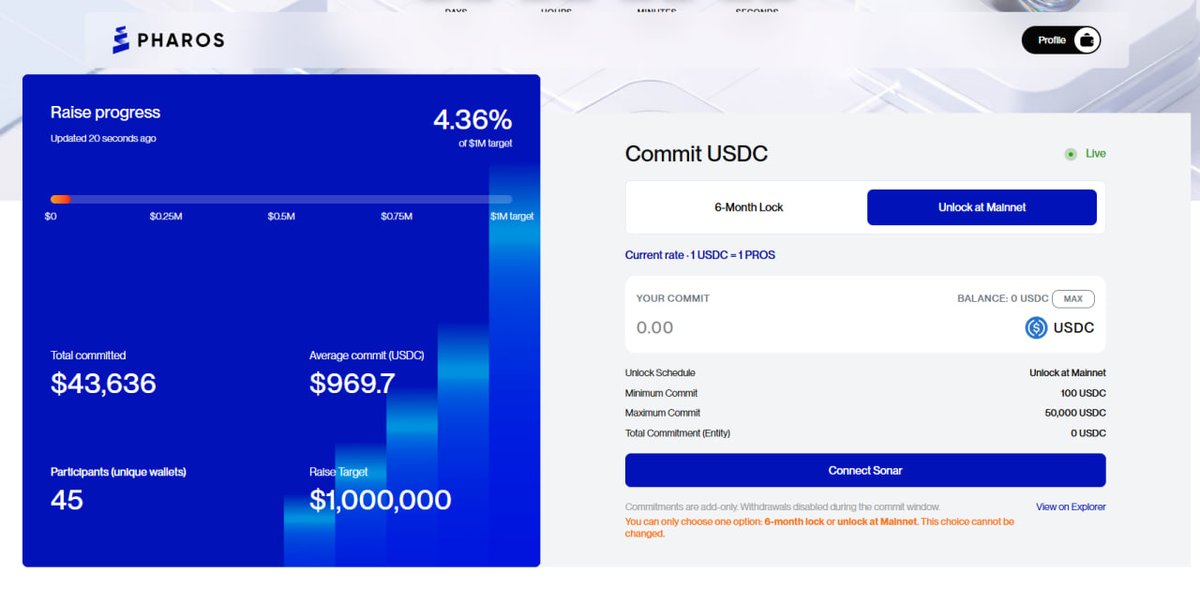
Task: Click the participants count 45
Action: (67, 499)
